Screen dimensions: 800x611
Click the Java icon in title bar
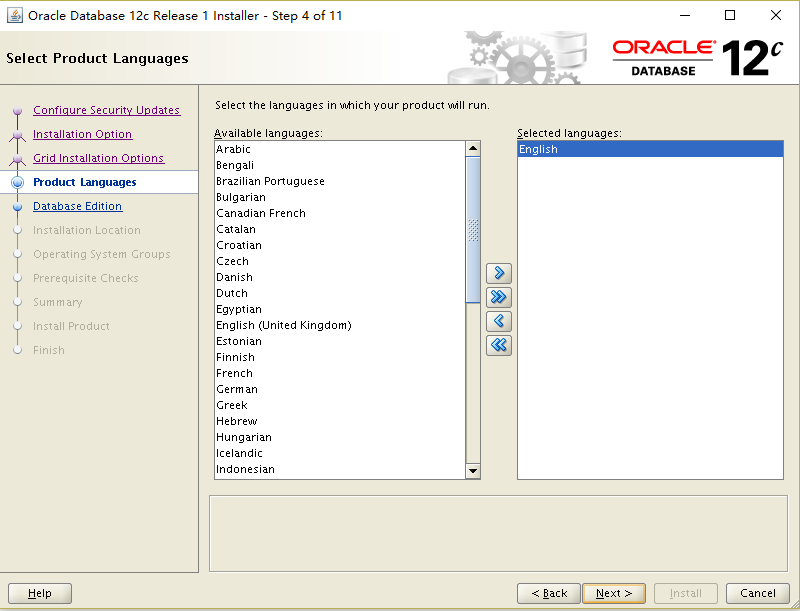tap(15, 15)
